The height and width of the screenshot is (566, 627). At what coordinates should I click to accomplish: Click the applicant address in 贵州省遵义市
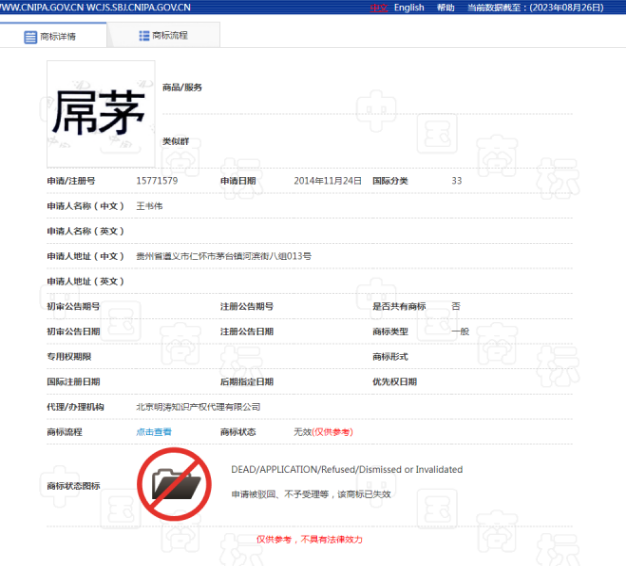pyautogui.click(x=223, y=257)
